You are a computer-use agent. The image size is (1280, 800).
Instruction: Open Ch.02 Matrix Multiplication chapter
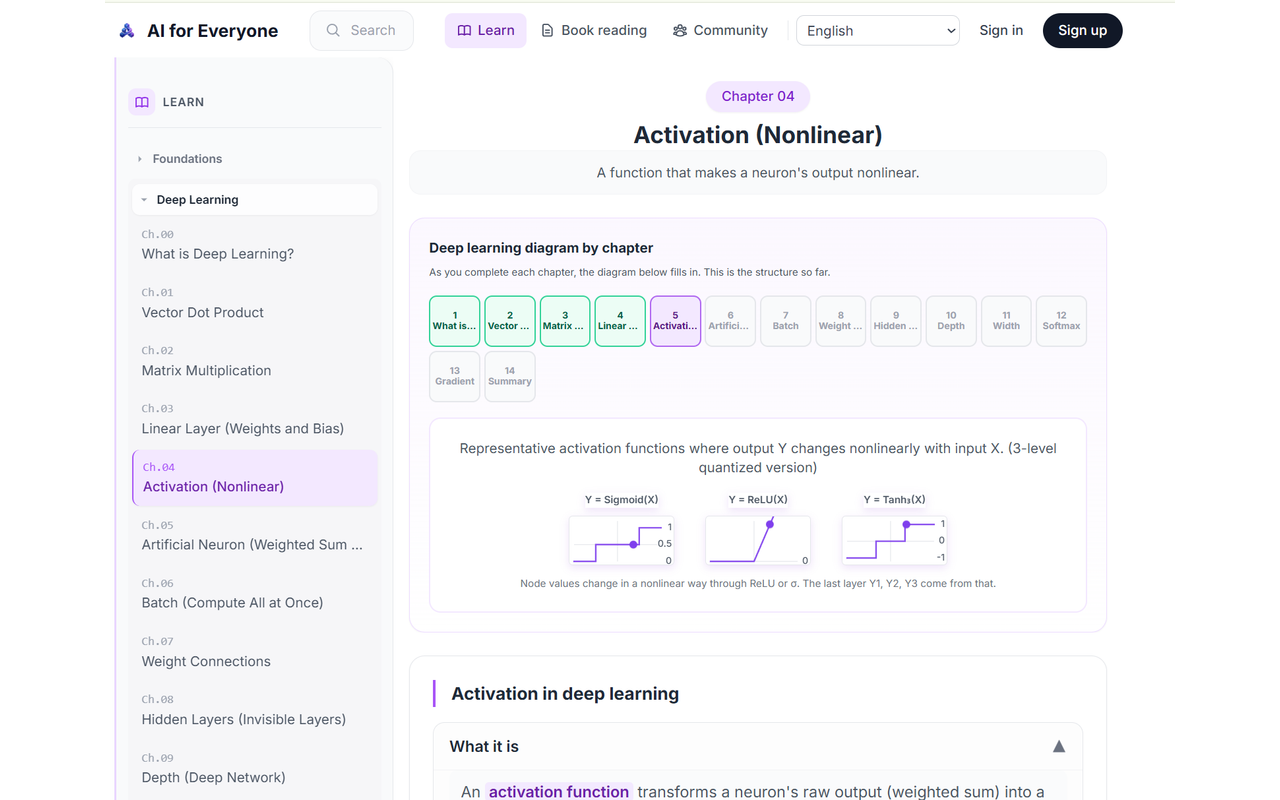[x=255, y=362]
